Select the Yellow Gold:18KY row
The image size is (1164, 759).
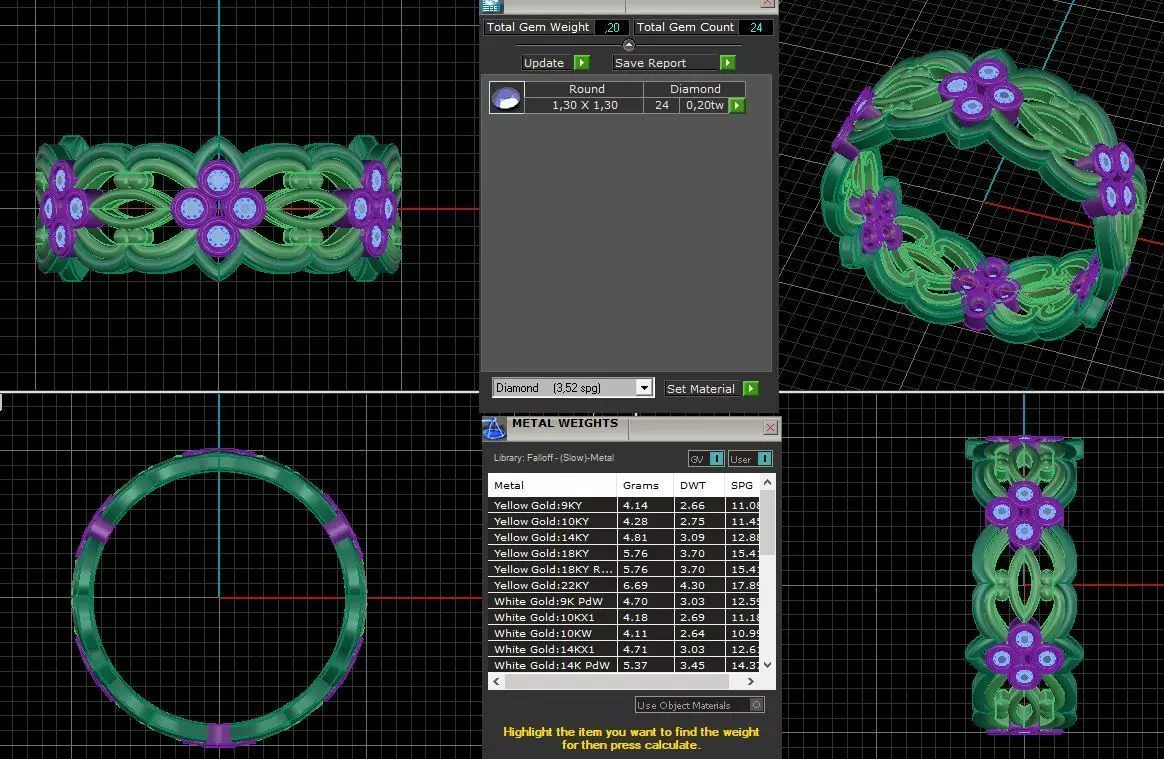pos(624,553)
